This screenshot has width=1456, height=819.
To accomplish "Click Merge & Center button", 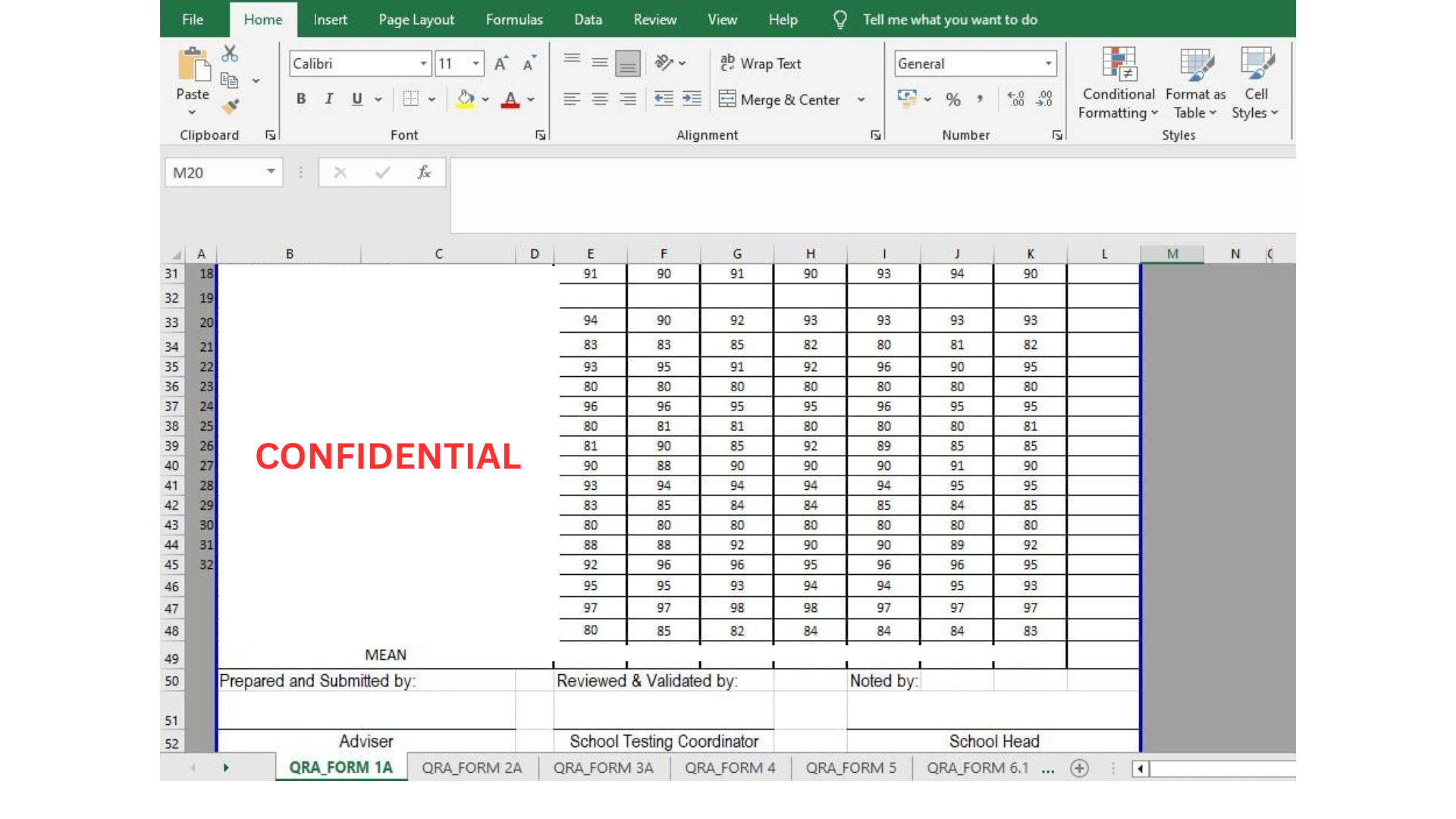I will pos(781,99).
